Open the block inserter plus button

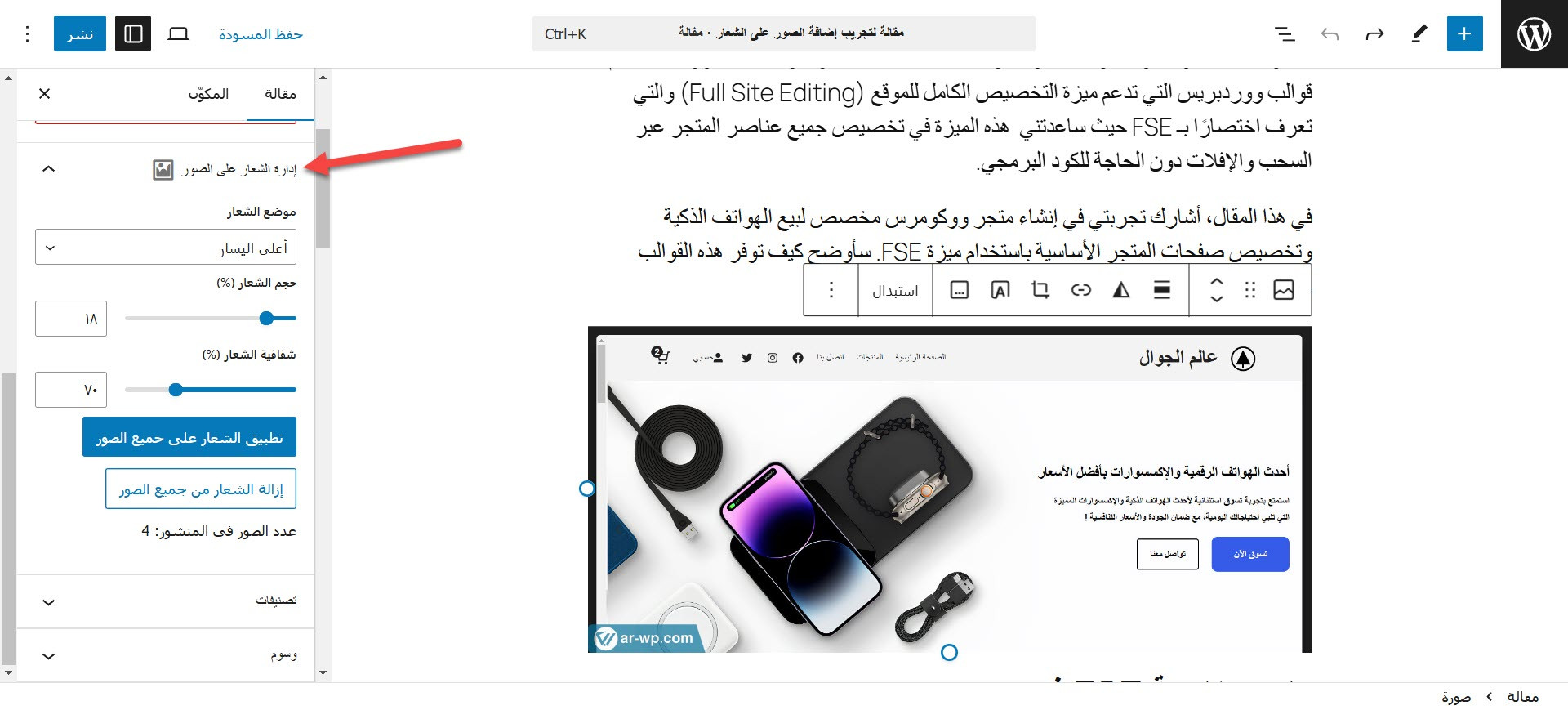pos(1464,33)
